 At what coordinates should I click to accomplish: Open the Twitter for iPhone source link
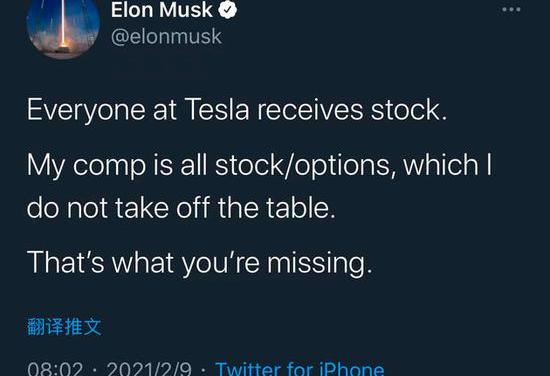(300, 369)
